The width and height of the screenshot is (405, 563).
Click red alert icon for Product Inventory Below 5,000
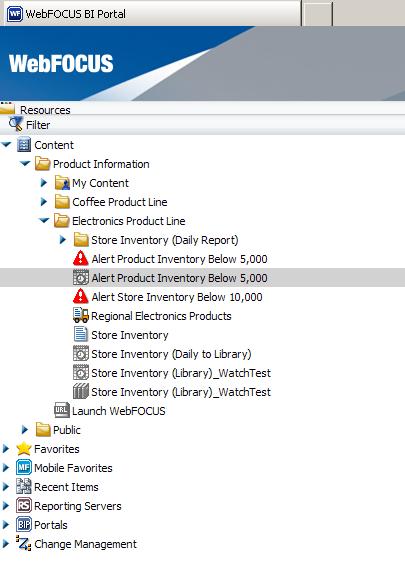coord(81,259)
